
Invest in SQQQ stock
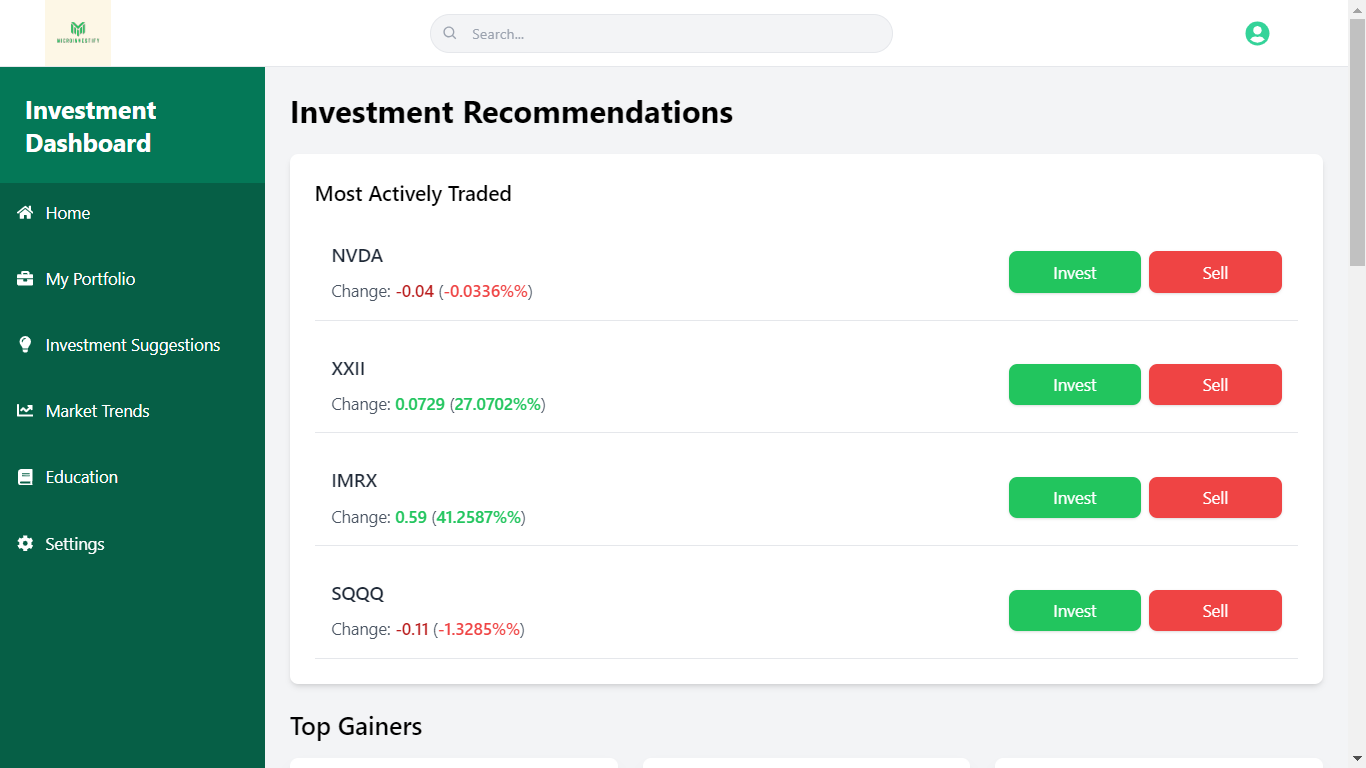pyautogui.click(x=1074, y=611)
